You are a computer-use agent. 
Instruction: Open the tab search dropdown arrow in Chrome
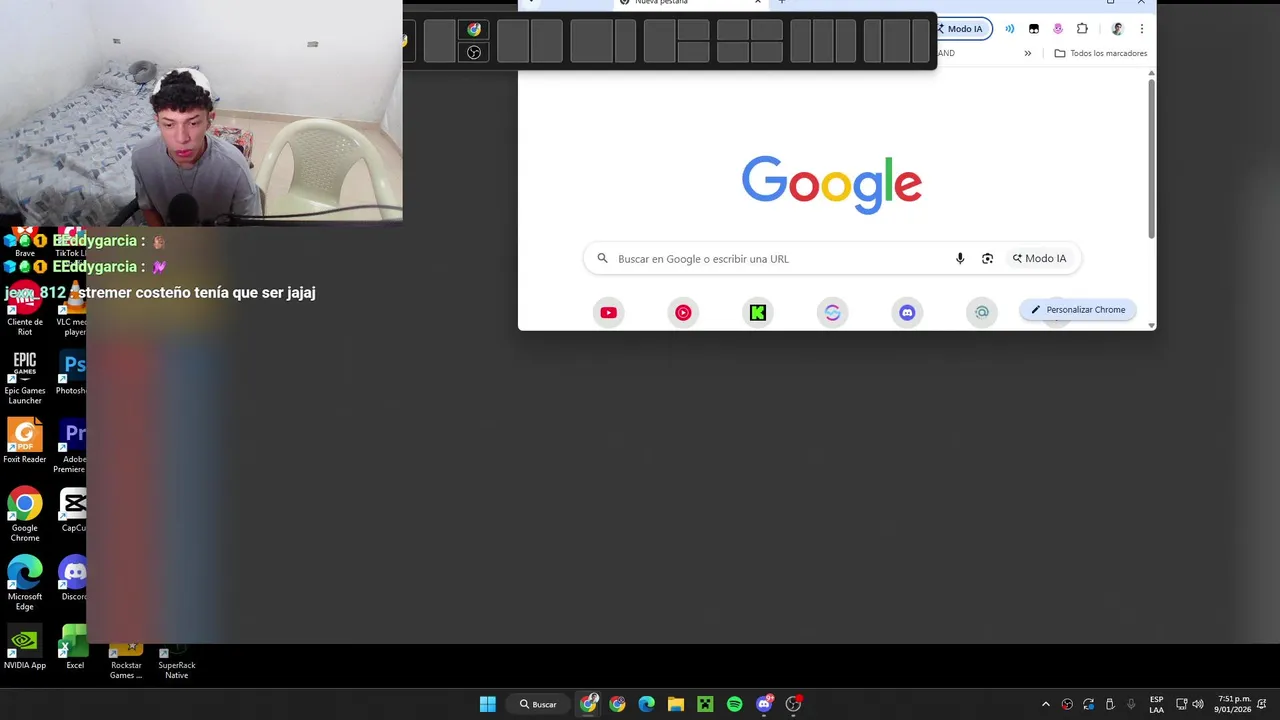tap(531, 2)
